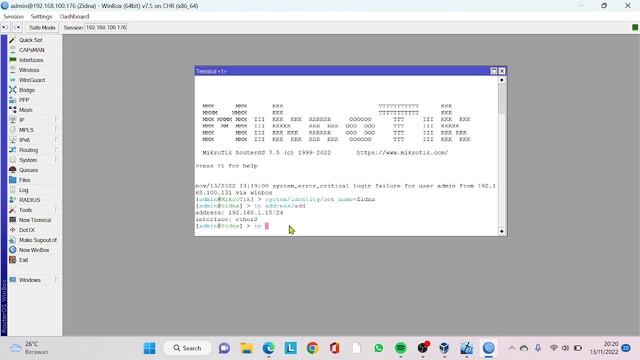This screenshot has height=360, width=640.
Task: Click Make Supout.rif
Action: (38, 240)
